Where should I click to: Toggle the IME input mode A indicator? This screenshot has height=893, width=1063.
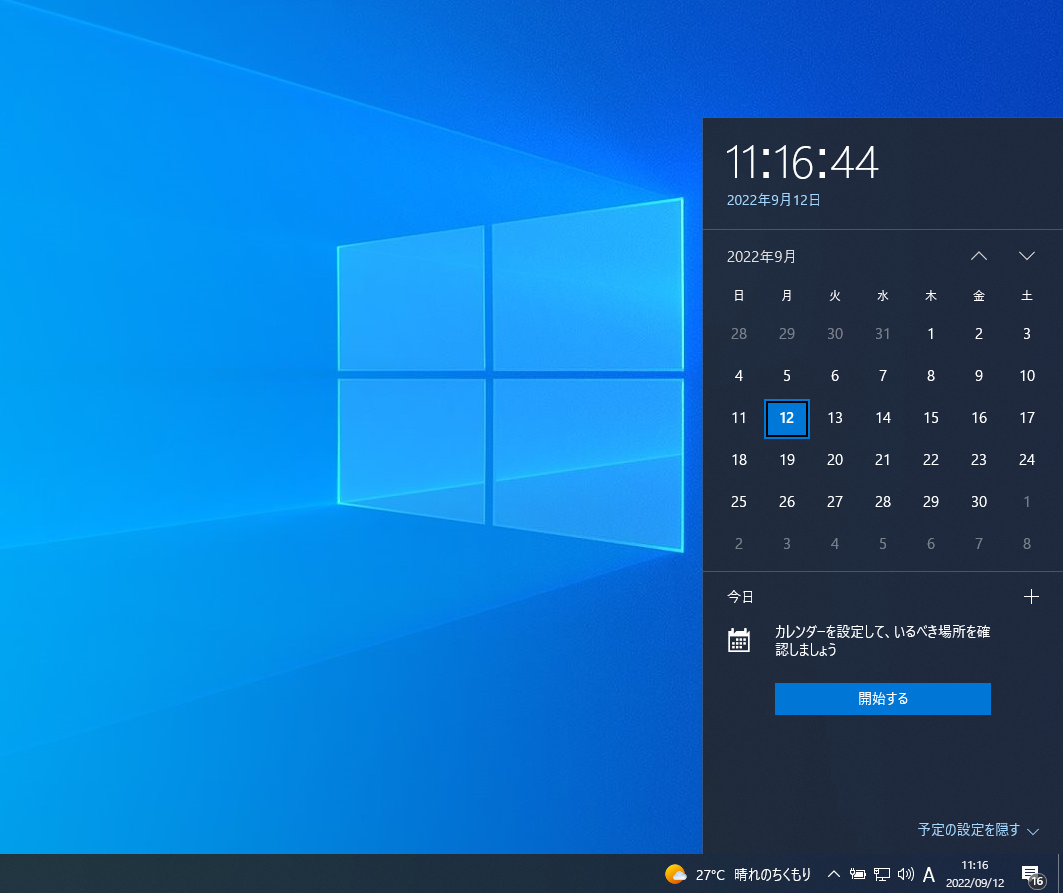pyautogui.click(x=929, y=875)
